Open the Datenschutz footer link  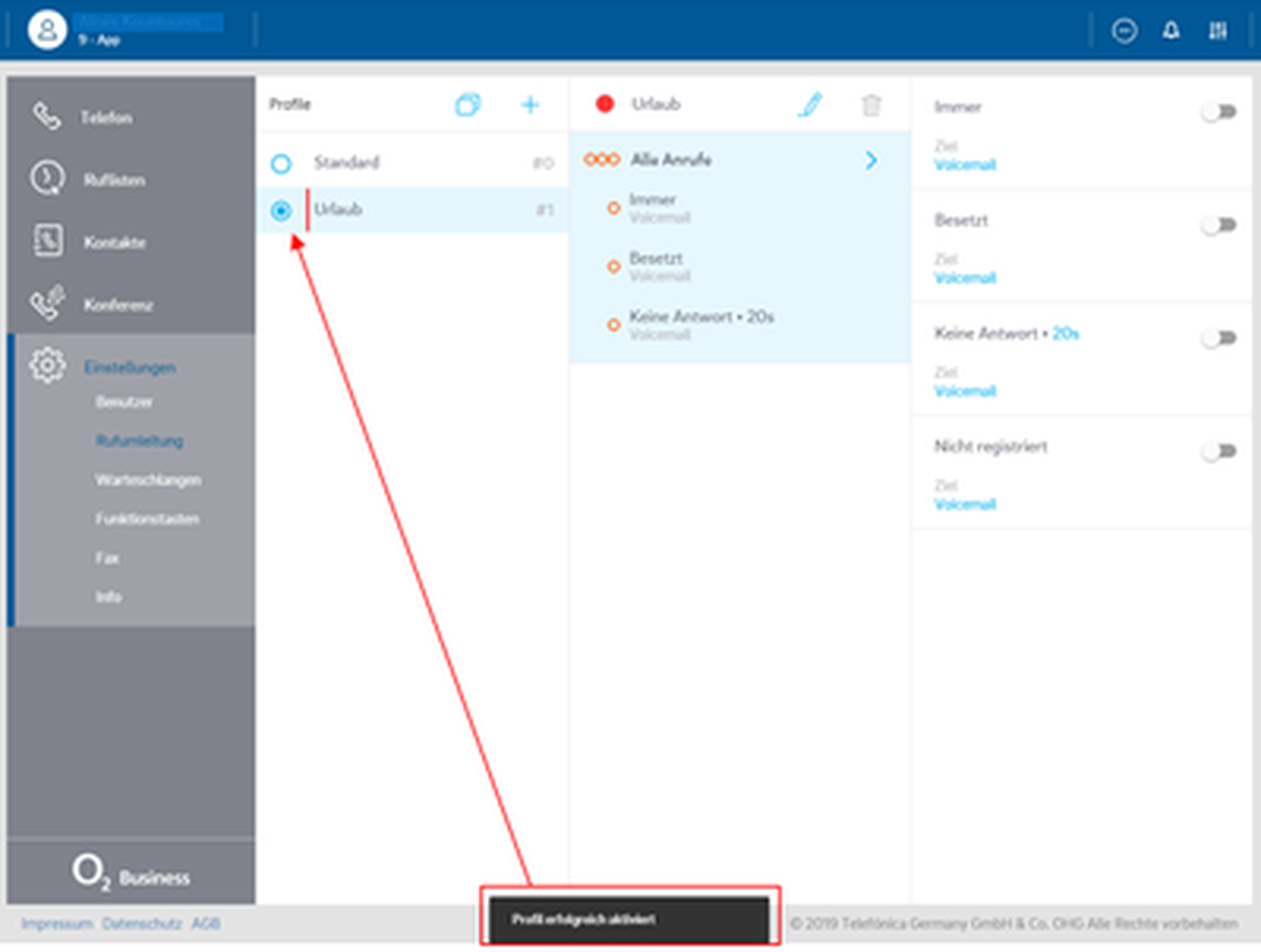coord(142,924)
